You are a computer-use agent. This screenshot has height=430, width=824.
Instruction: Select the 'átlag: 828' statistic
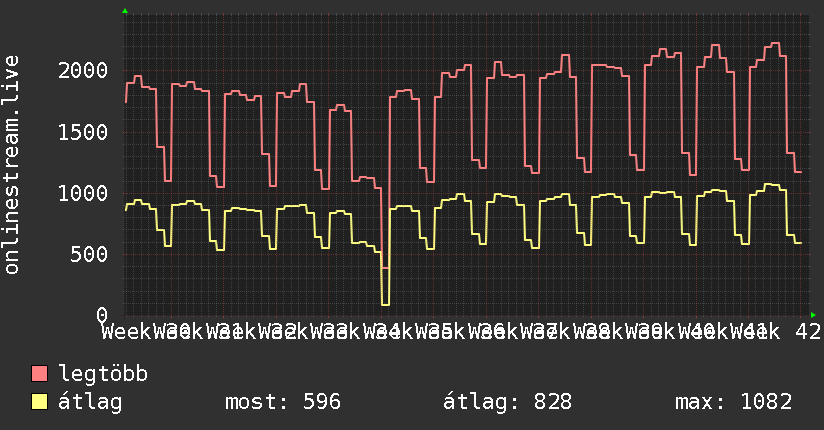[x=507, y=402]
